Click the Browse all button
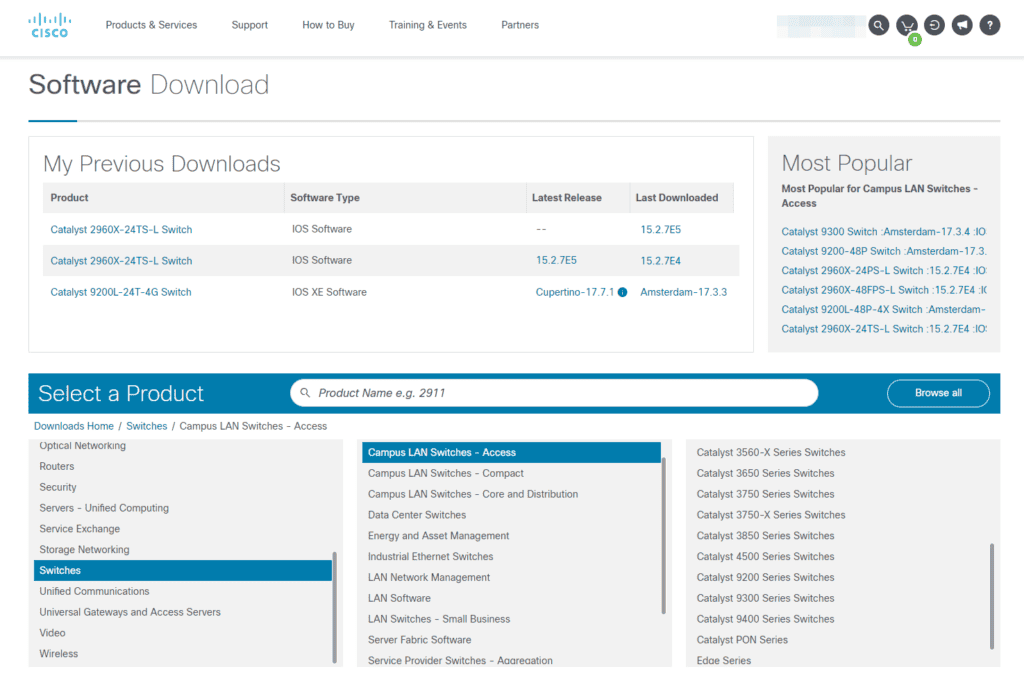The image size is (1024, 685). coord(937,393)
